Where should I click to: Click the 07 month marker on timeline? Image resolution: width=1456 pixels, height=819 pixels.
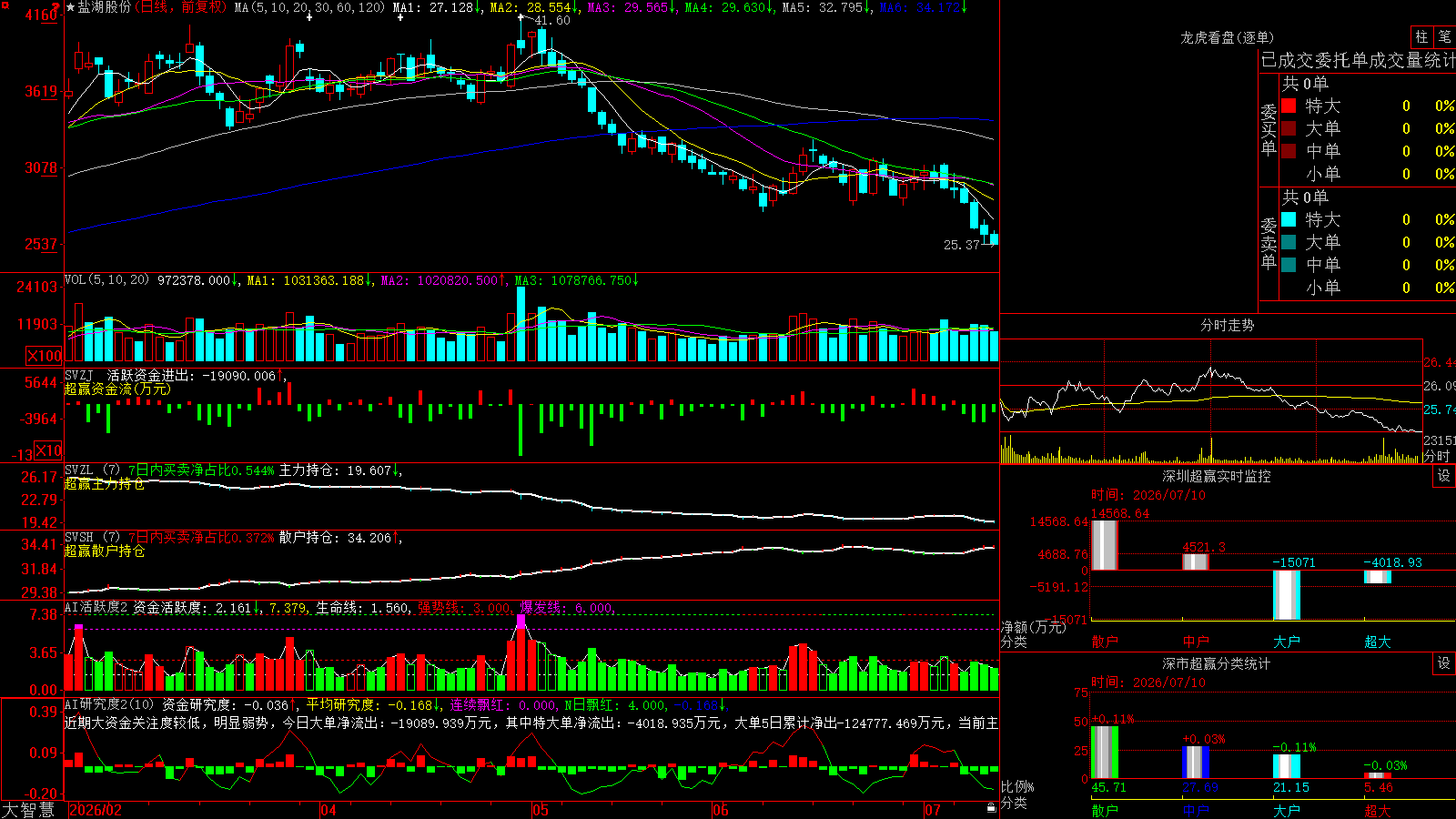[x=933, y=810]
